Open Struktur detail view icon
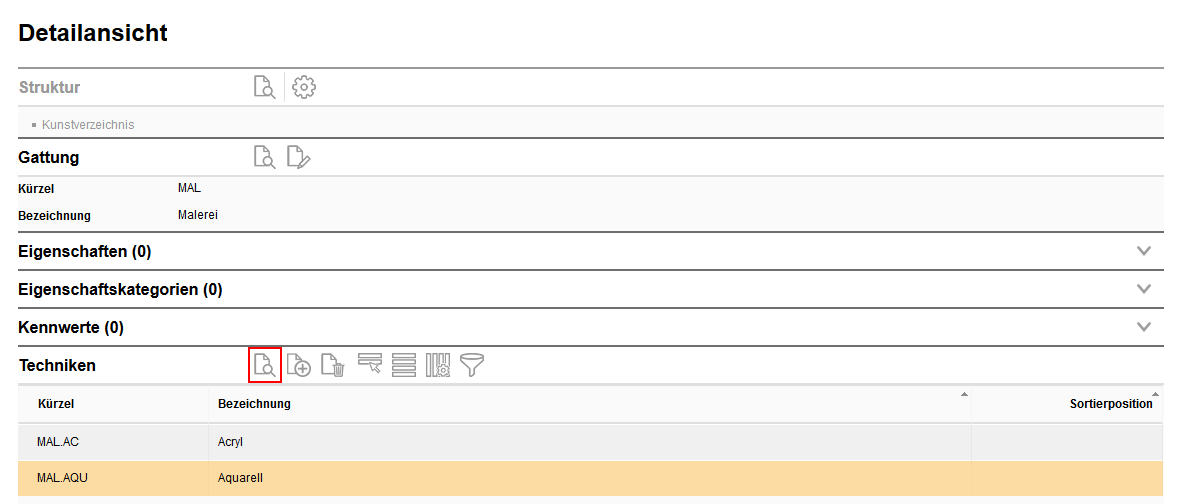1178x504 pixels. point(264,88)
